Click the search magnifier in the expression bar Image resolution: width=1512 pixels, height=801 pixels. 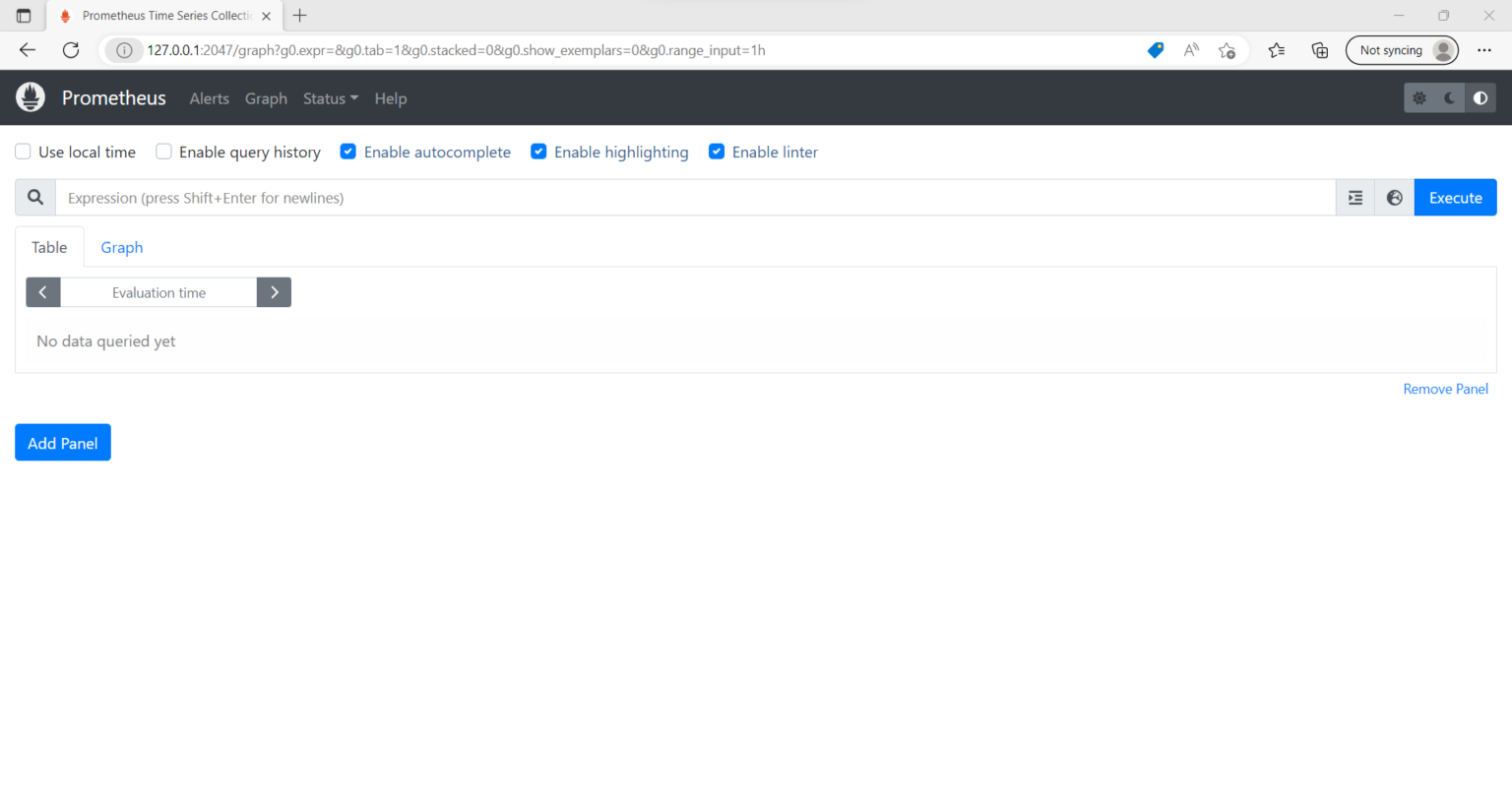point(34,197)
